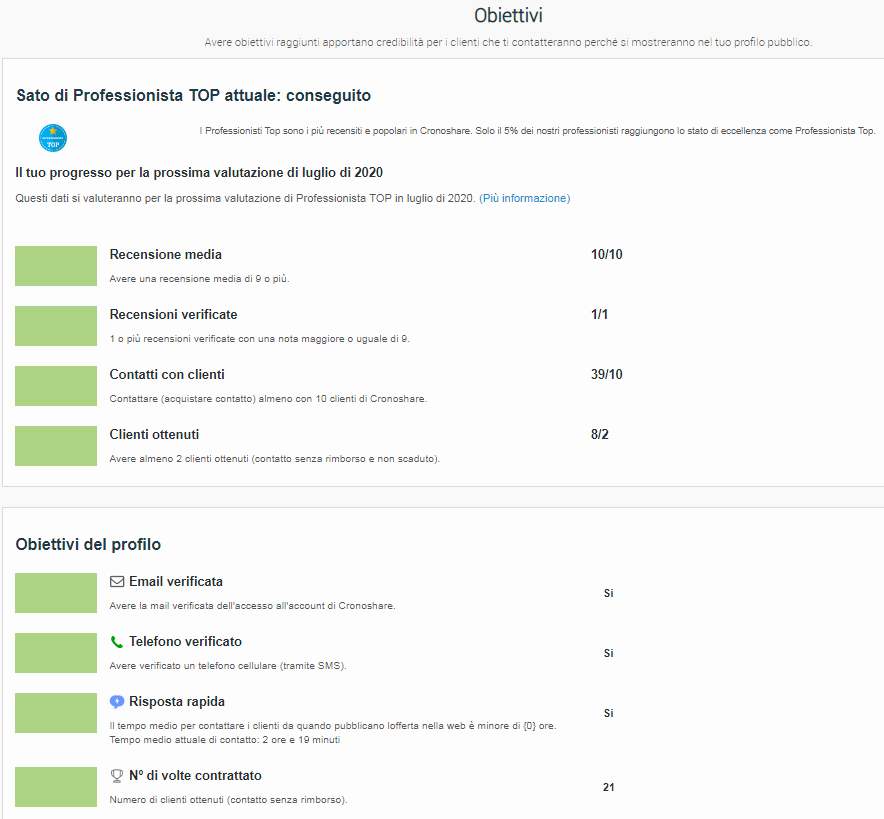The height and width of the screenshot is (819, 884).
Task: Click the Obiettivi del profilo section heading
Action: (x=88, y=544)
